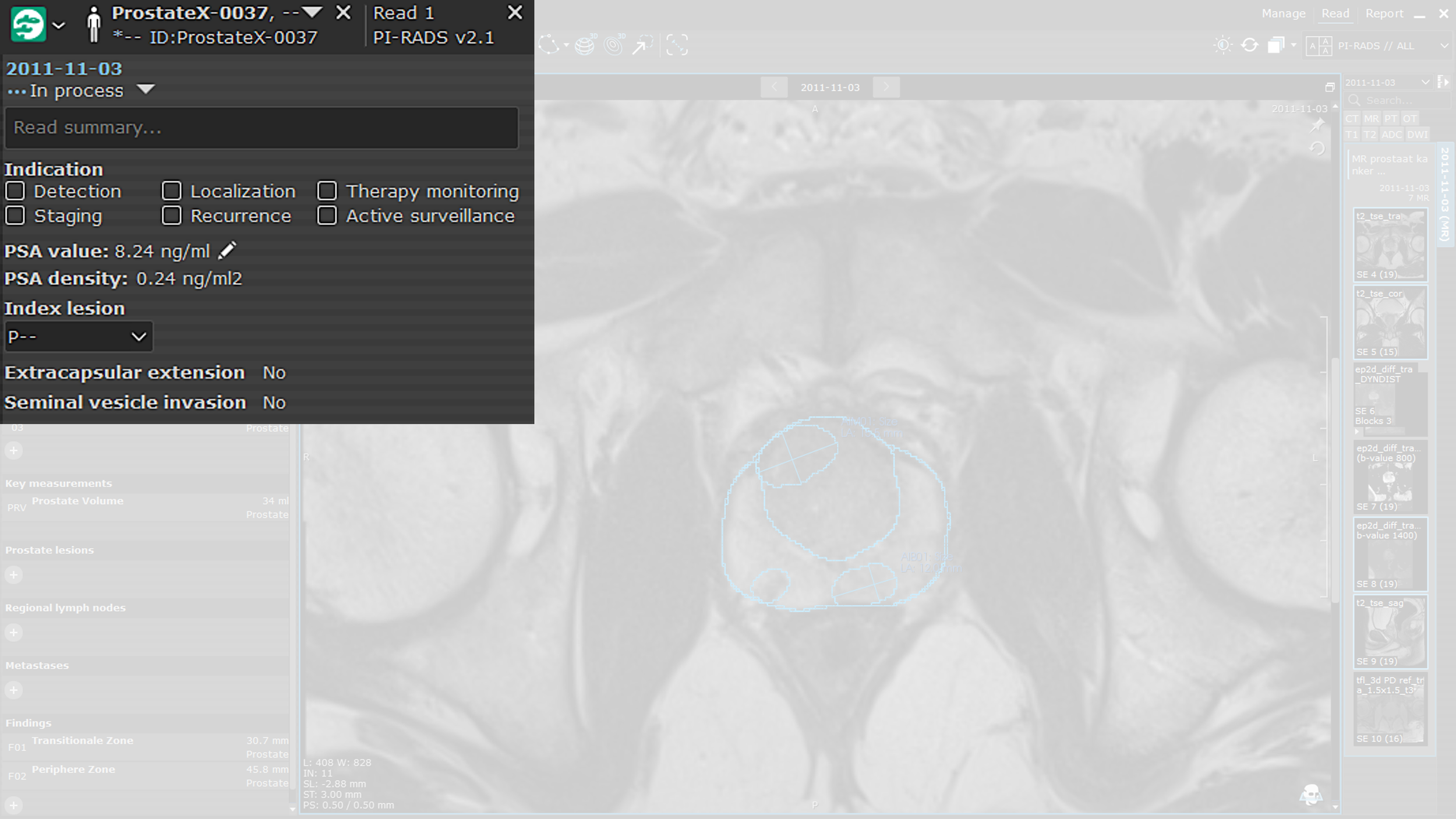This screenshot has width=1456, height=819.
Task: Click the skull orientation icon in viewer
Action: point(1311,795)
